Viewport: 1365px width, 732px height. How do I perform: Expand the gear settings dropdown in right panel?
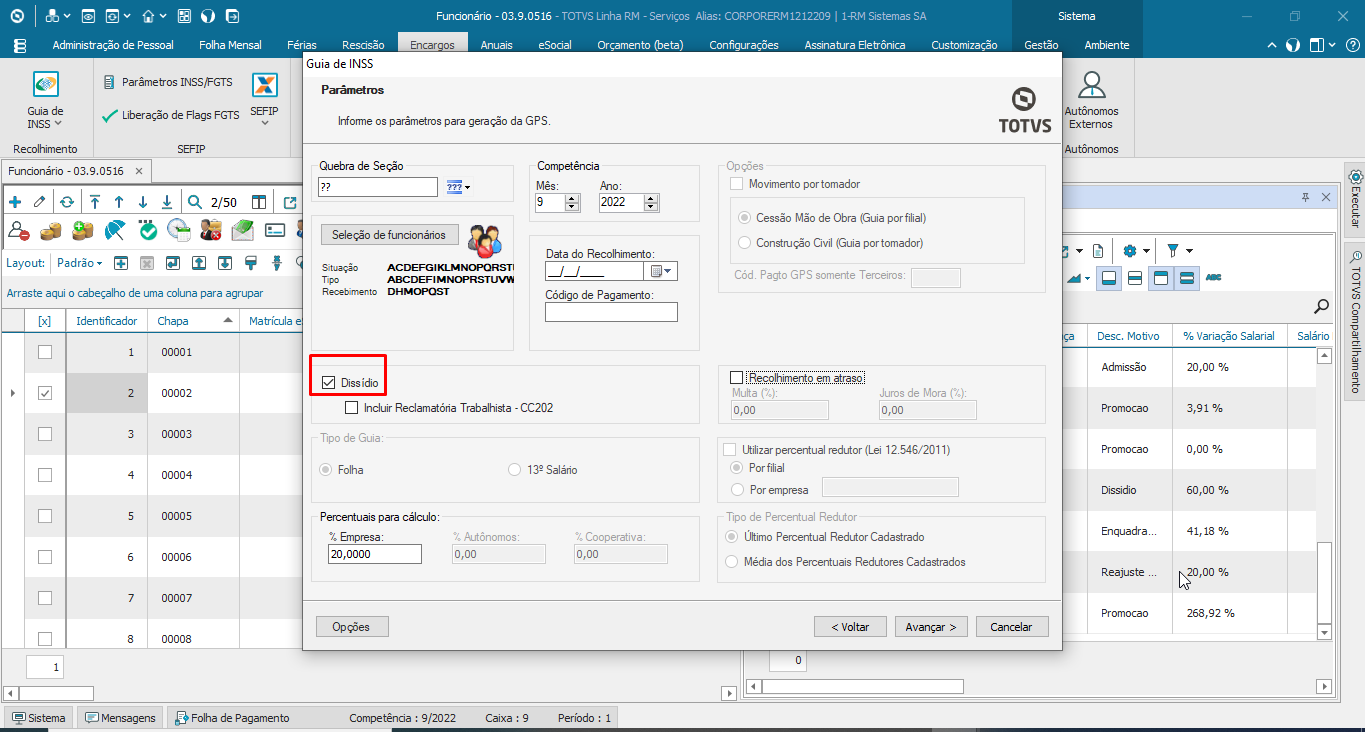click(1146, 251)
